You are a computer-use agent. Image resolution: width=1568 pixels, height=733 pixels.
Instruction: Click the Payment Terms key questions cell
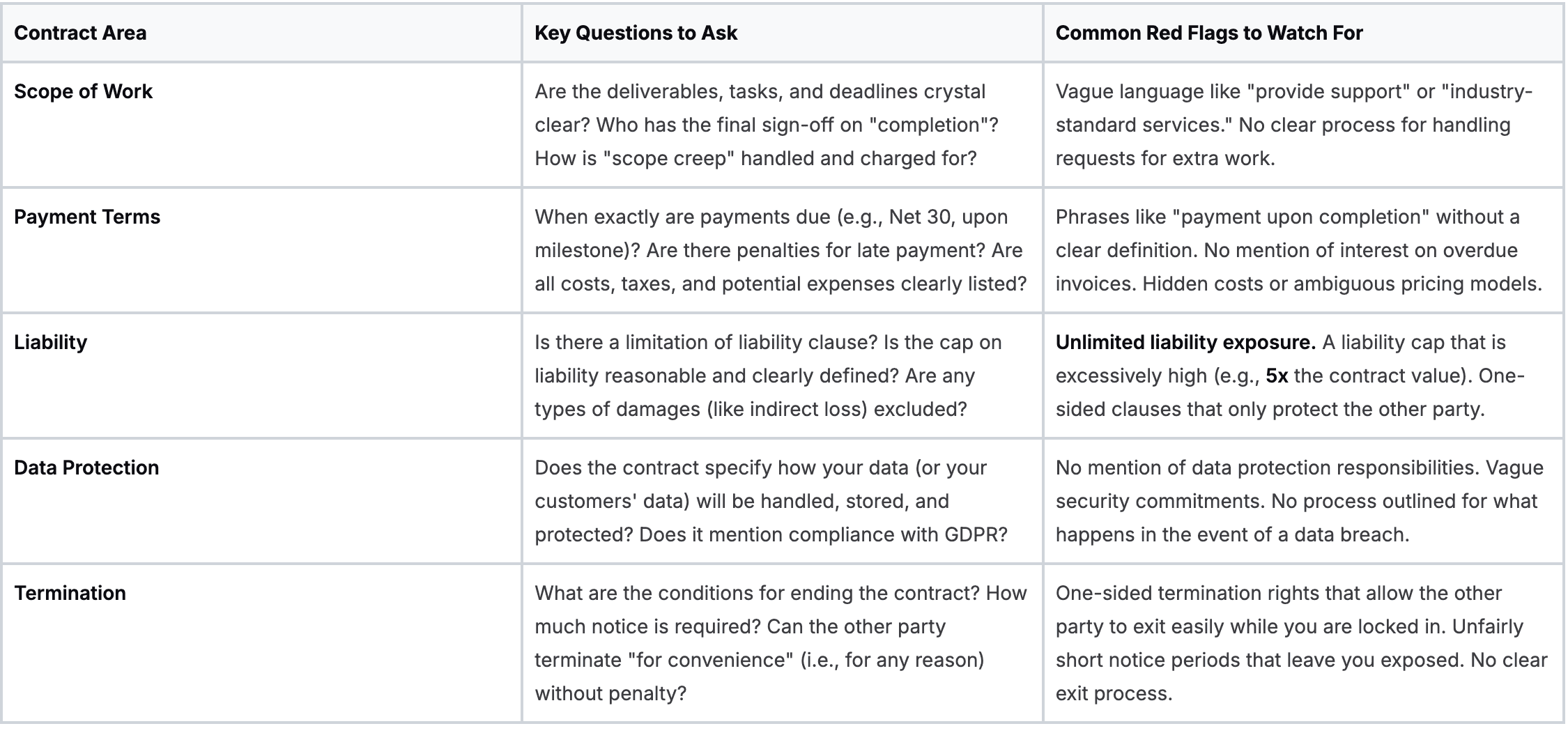click(781, 251)
